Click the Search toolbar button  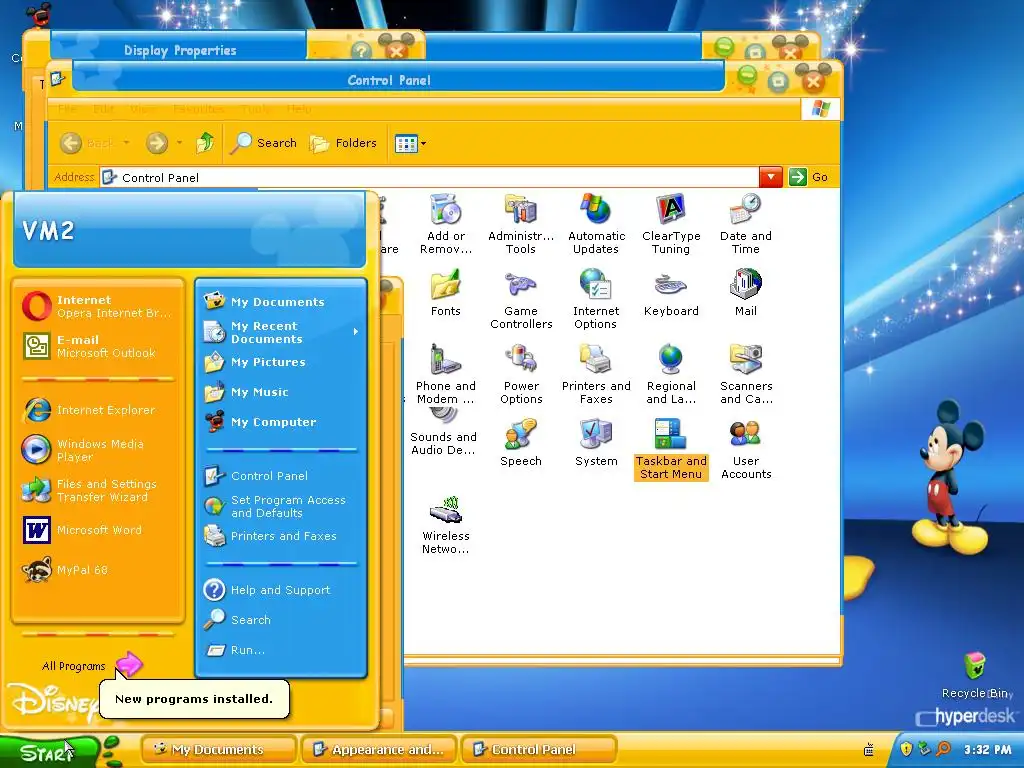[263, 143]
